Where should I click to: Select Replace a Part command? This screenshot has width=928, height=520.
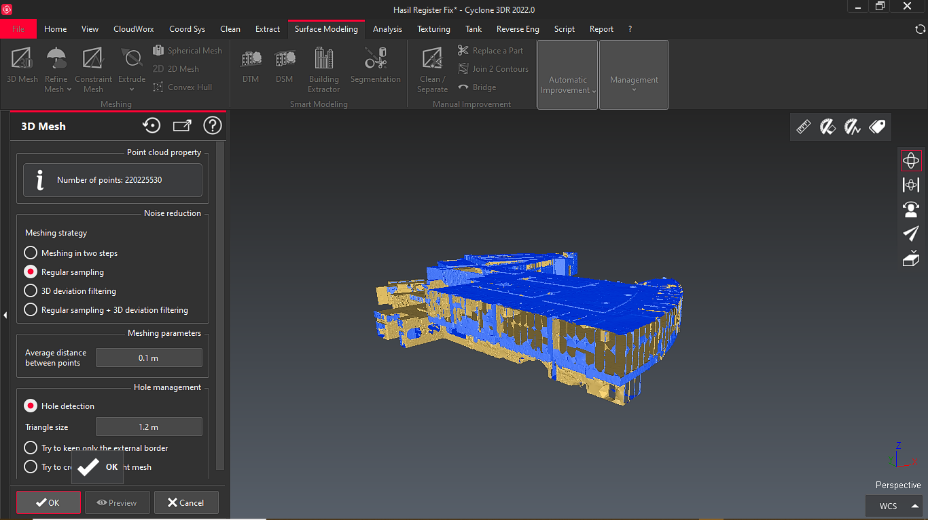[x=490, y=51]
